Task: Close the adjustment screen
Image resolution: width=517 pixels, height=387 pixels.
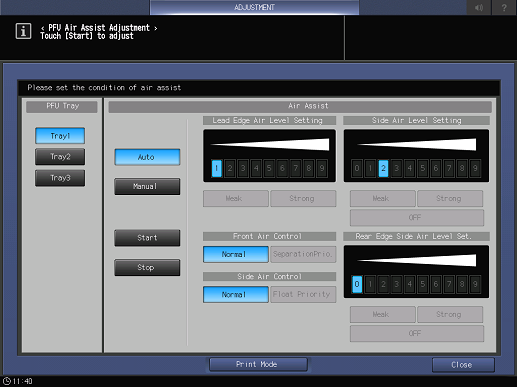Action: click(x=463, y=365)
